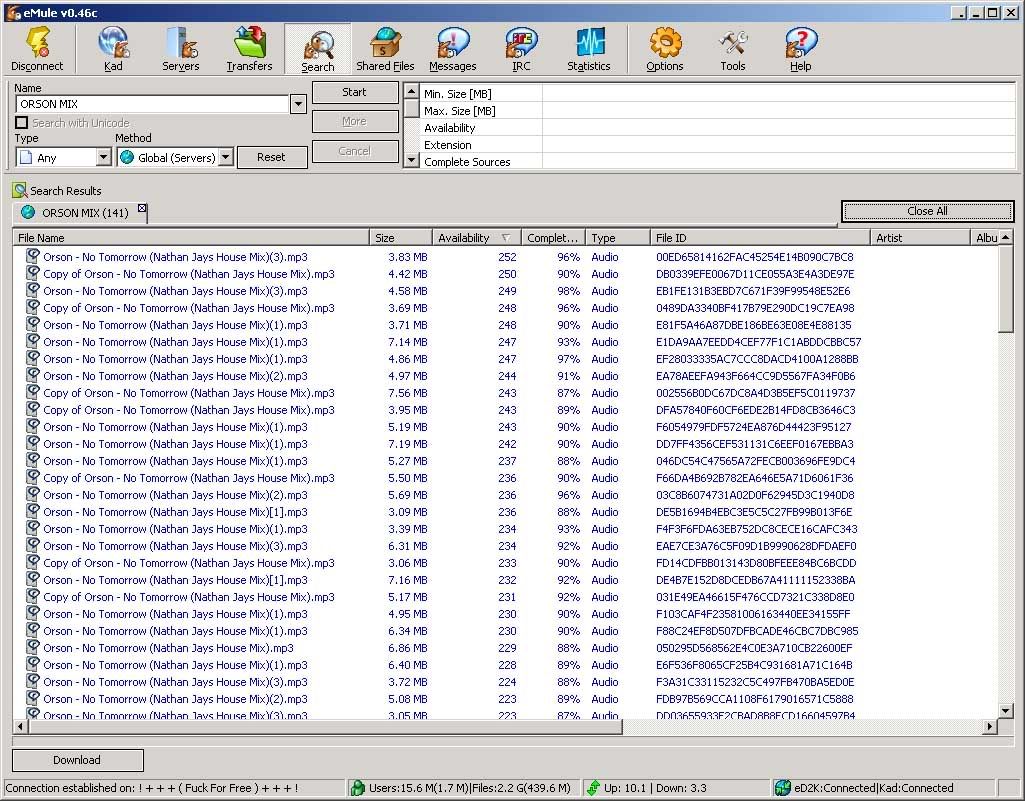The image size is (1025, 801).
Task: Enable Search with Unicode checkbox
Action: point(22,122)
